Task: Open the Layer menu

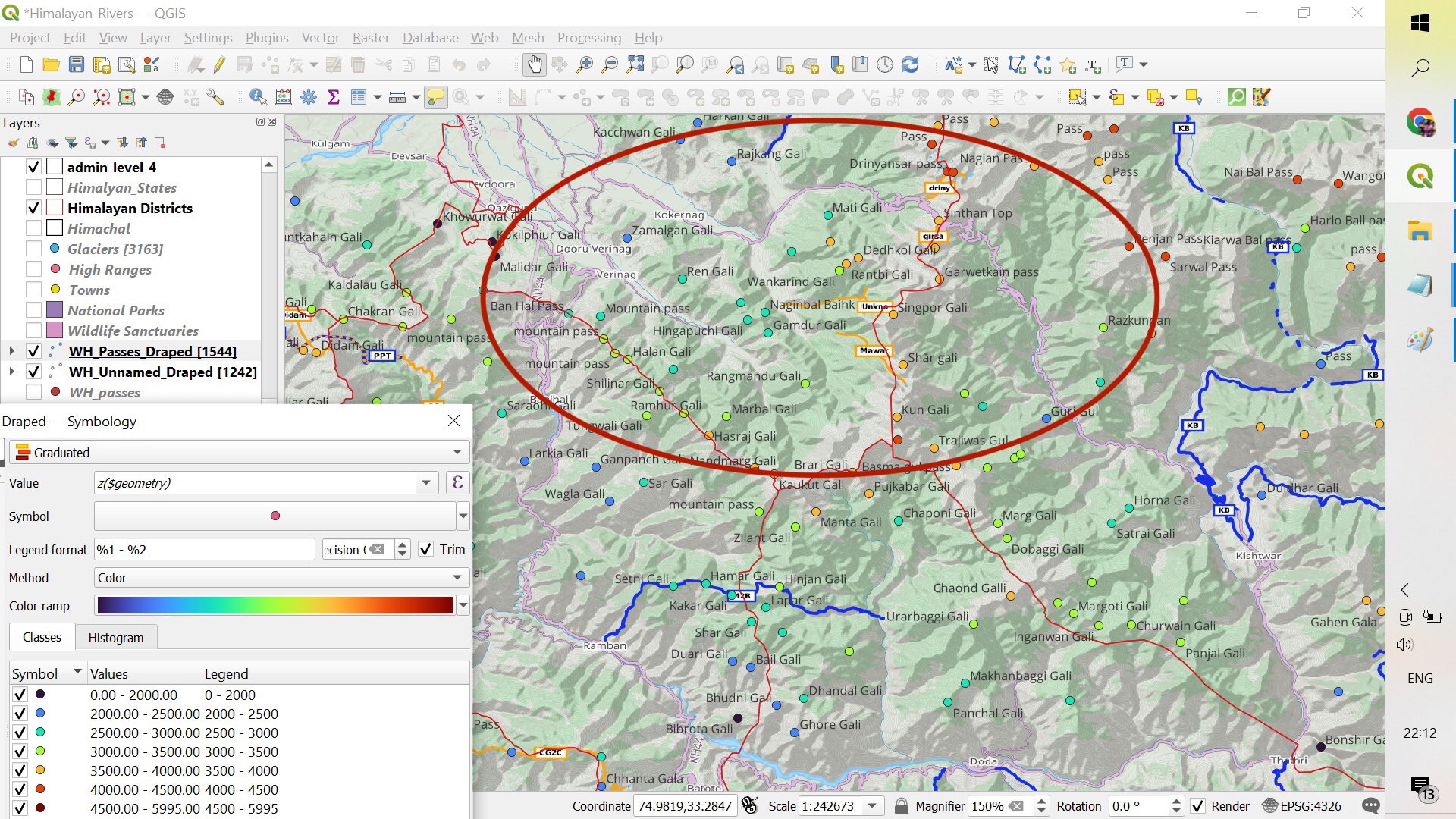Action: tap(155, 38)
